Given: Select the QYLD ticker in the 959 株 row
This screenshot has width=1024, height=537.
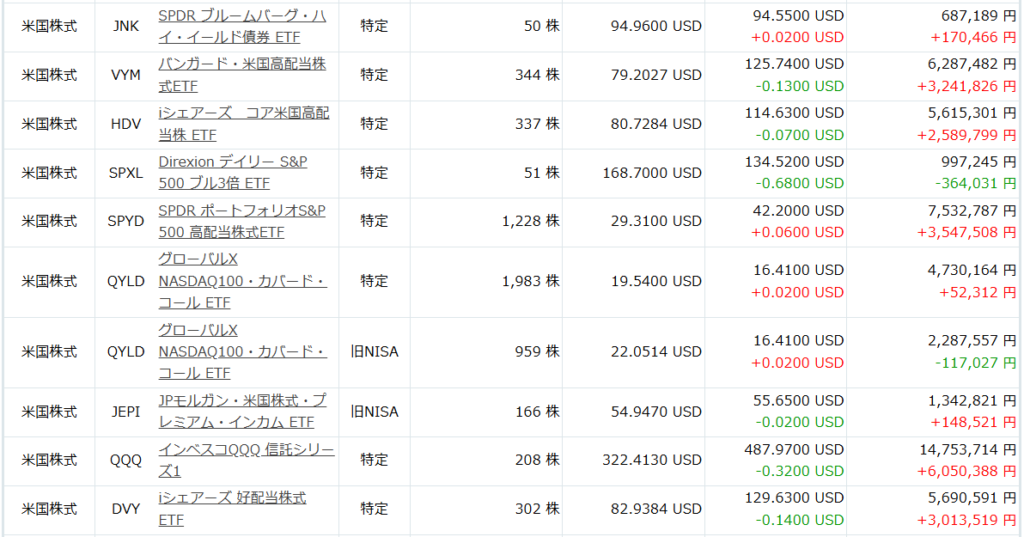Looking at the screenshot, I should click(x=125, y=352).
